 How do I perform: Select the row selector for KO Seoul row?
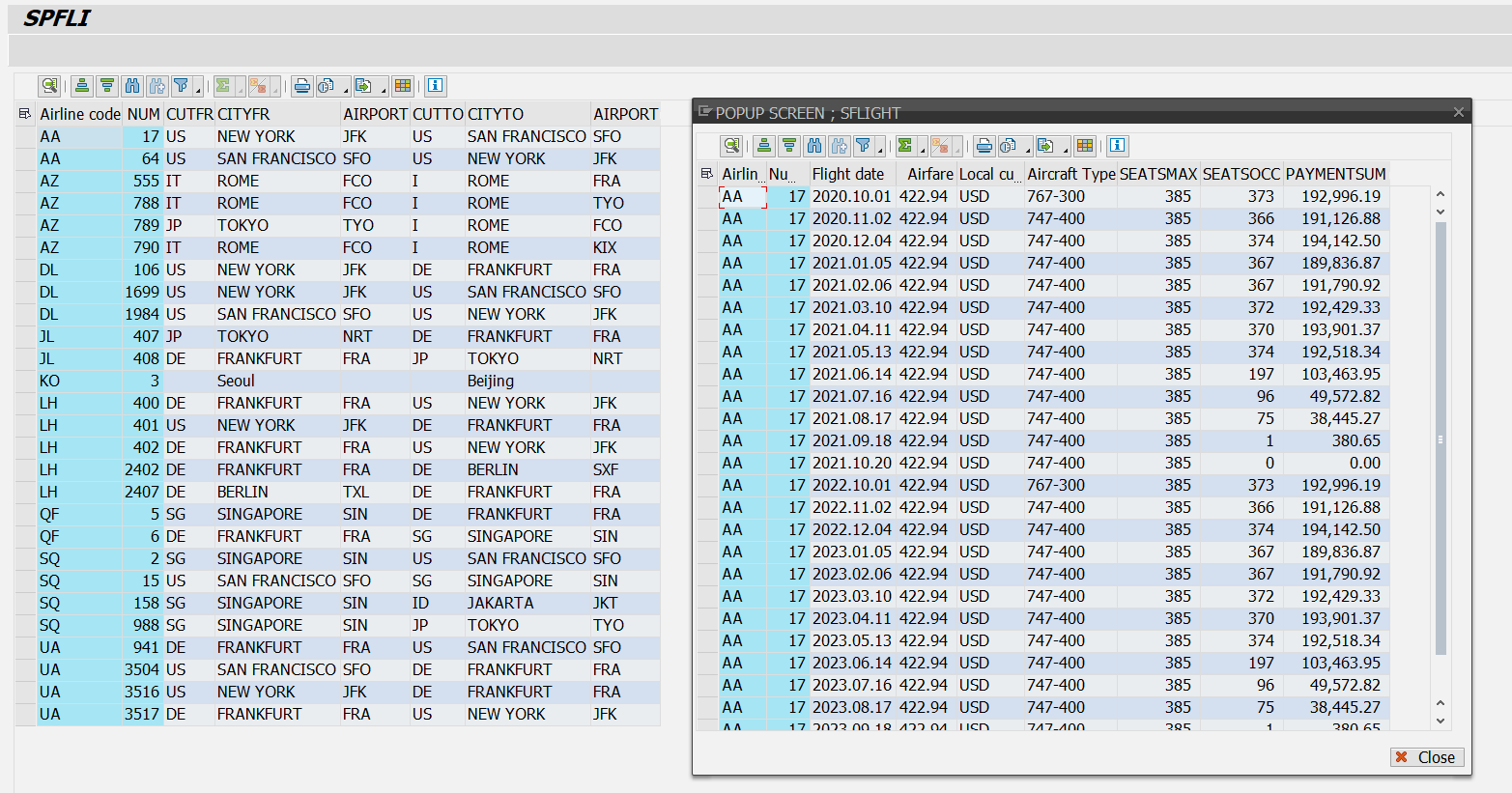click(x=26, y=381)
